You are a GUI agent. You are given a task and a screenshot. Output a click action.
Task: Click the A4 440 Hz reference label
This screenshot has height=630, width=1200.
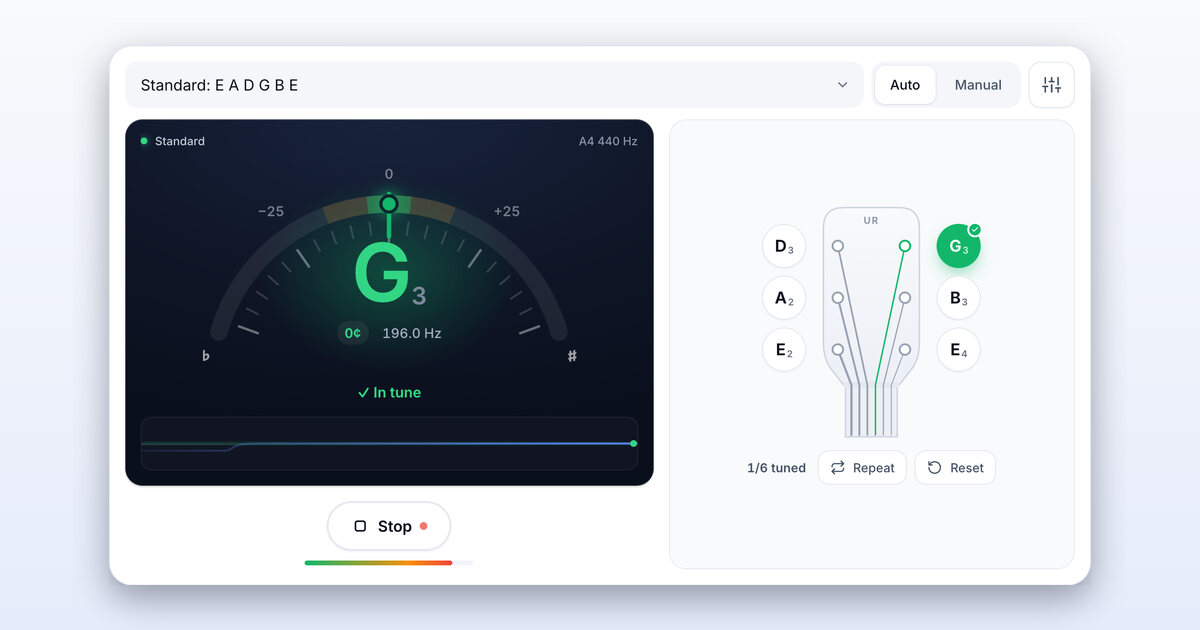click(x=608, y=141)
